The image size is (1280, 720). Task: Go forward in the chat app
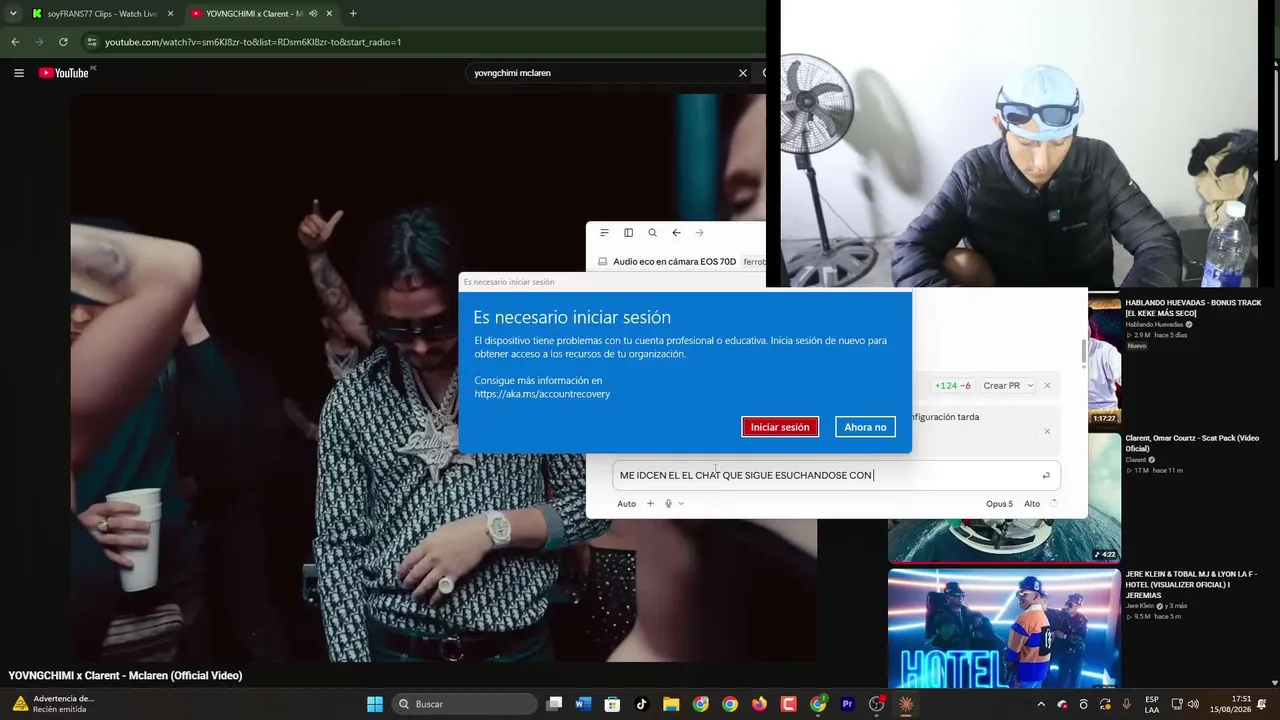click(699, 233)
